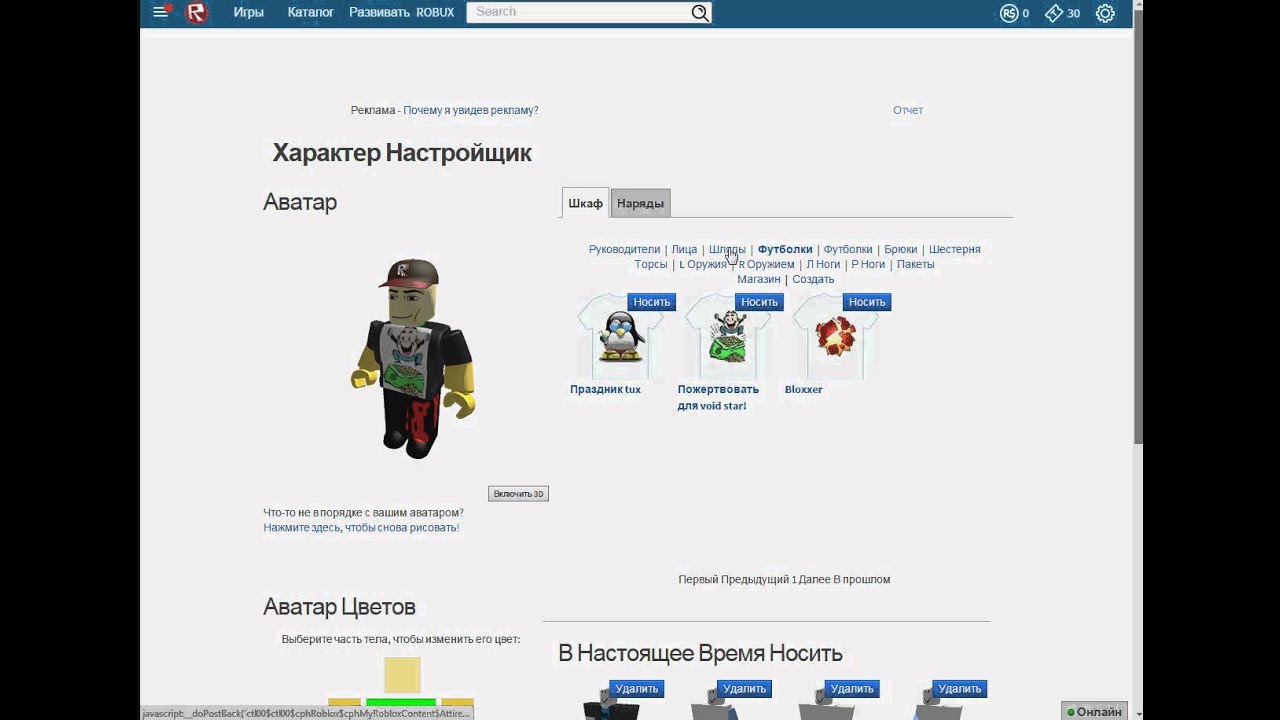Click the Roblox logo icon
Viewport: 1280px width, 720px height.
click(x=196, y=13)
